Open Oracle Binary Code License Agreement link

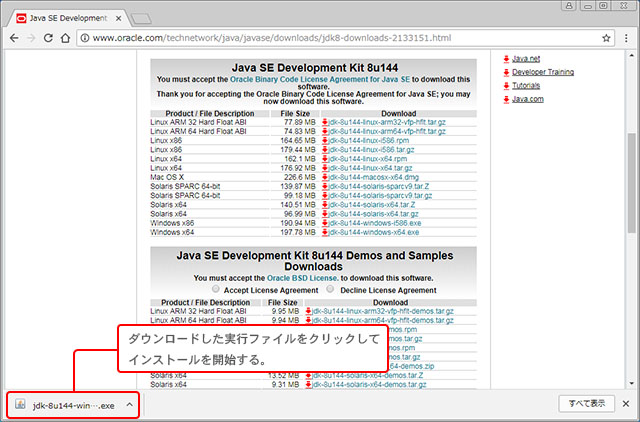pyautogui.click(x=320, y=80)
